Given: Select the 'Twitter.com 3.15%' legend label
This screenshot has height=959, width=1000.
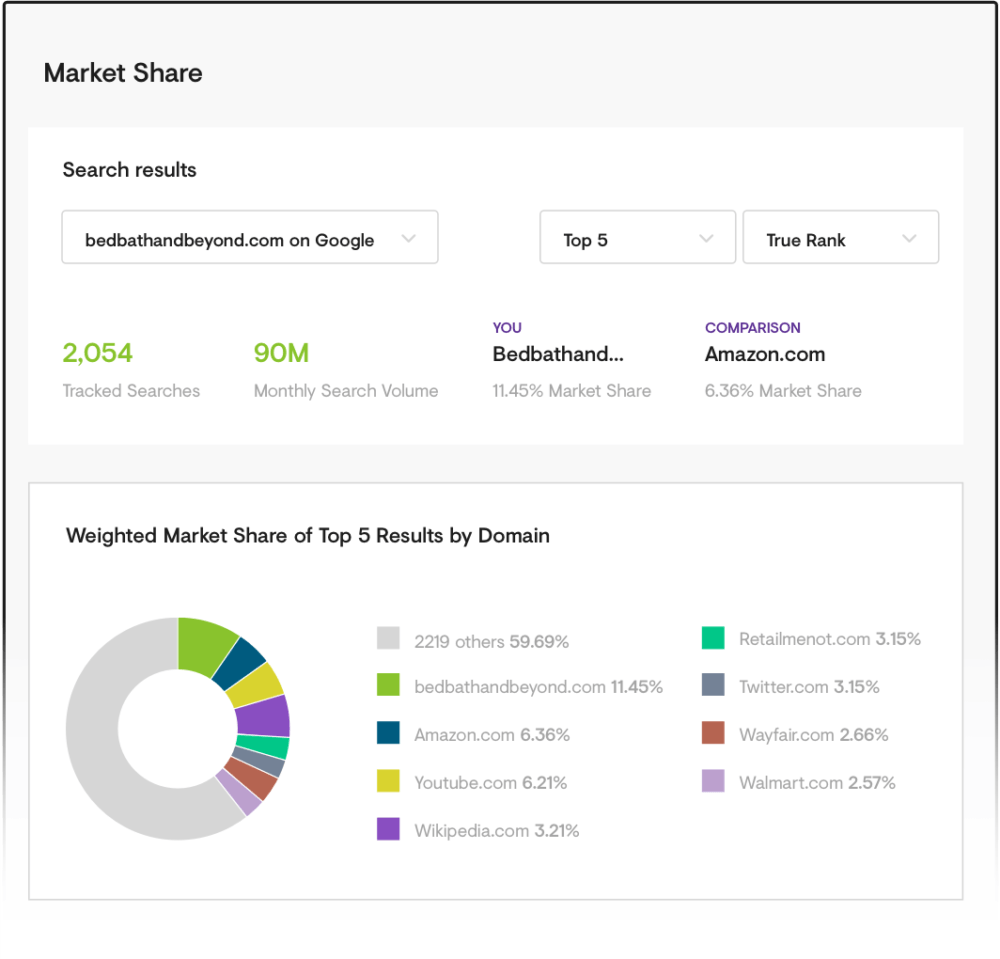Looking at the screenshot, I should (809, 687).
